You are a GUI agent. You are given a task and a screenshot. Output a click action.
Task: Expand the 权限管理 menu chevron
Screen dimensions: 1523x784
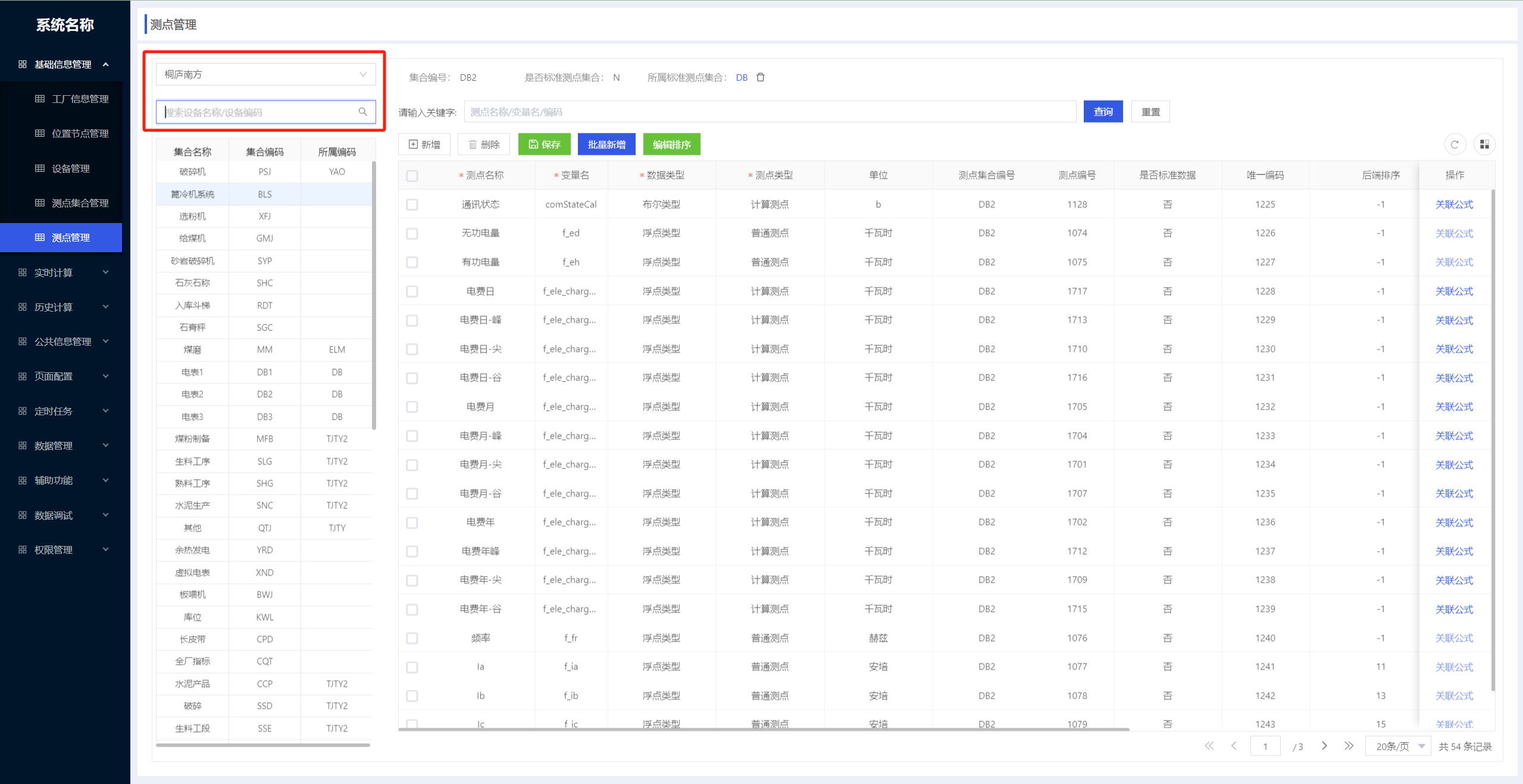[106, 550]
